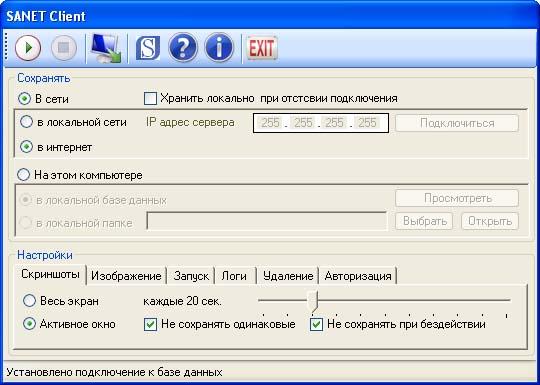Click the monitor with green arrow icon
540x385 pixels.
tap(106, 48)
